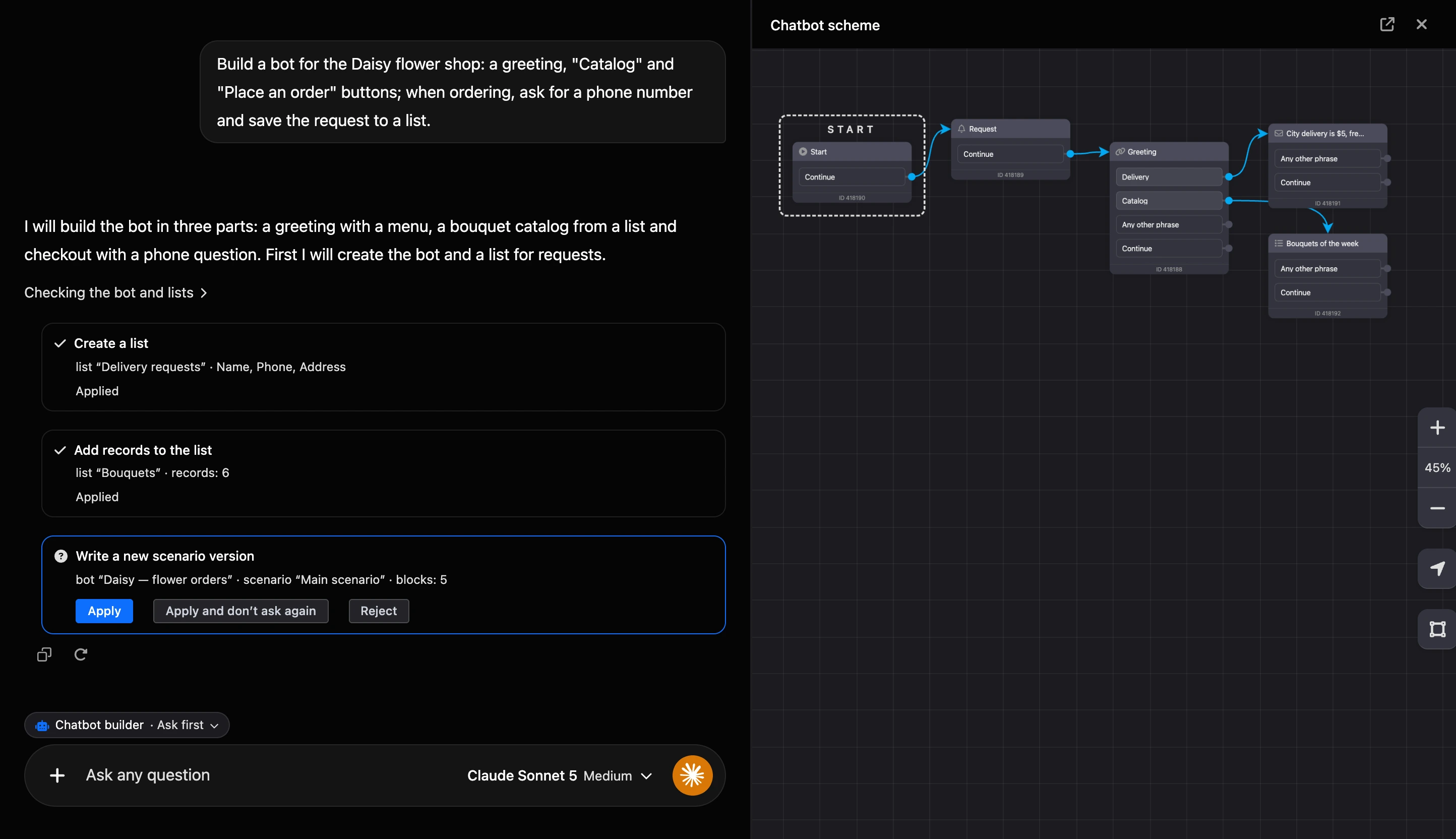This screenshot has height=839, width=1456.
Task: Click the Greeting block header
Action: tap(1169, 152)
